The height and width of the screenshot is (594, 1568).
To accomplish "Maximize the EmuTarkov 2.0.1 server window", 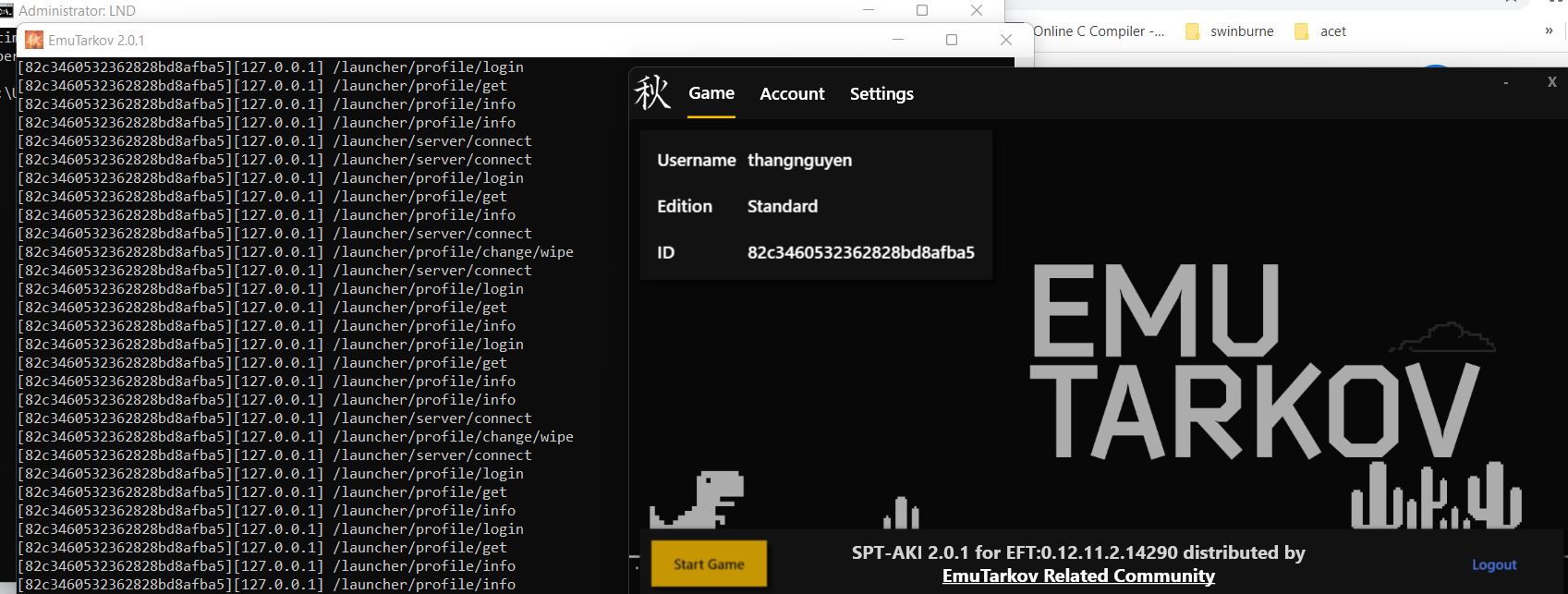I will point(952,40).
